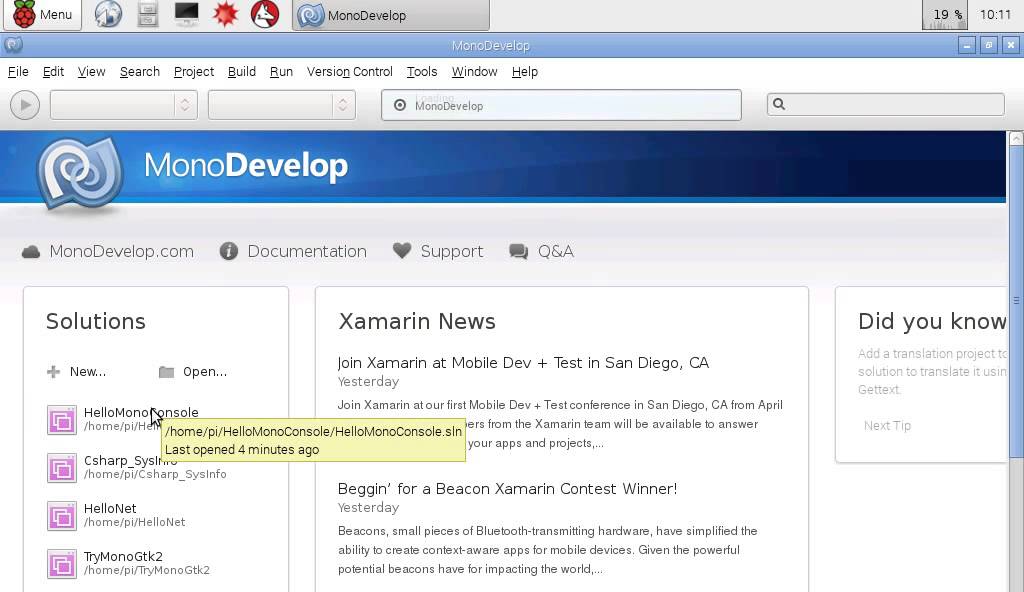Open the file manager icon in taskbar
The image size is (1024, 592).
[148, 14]
